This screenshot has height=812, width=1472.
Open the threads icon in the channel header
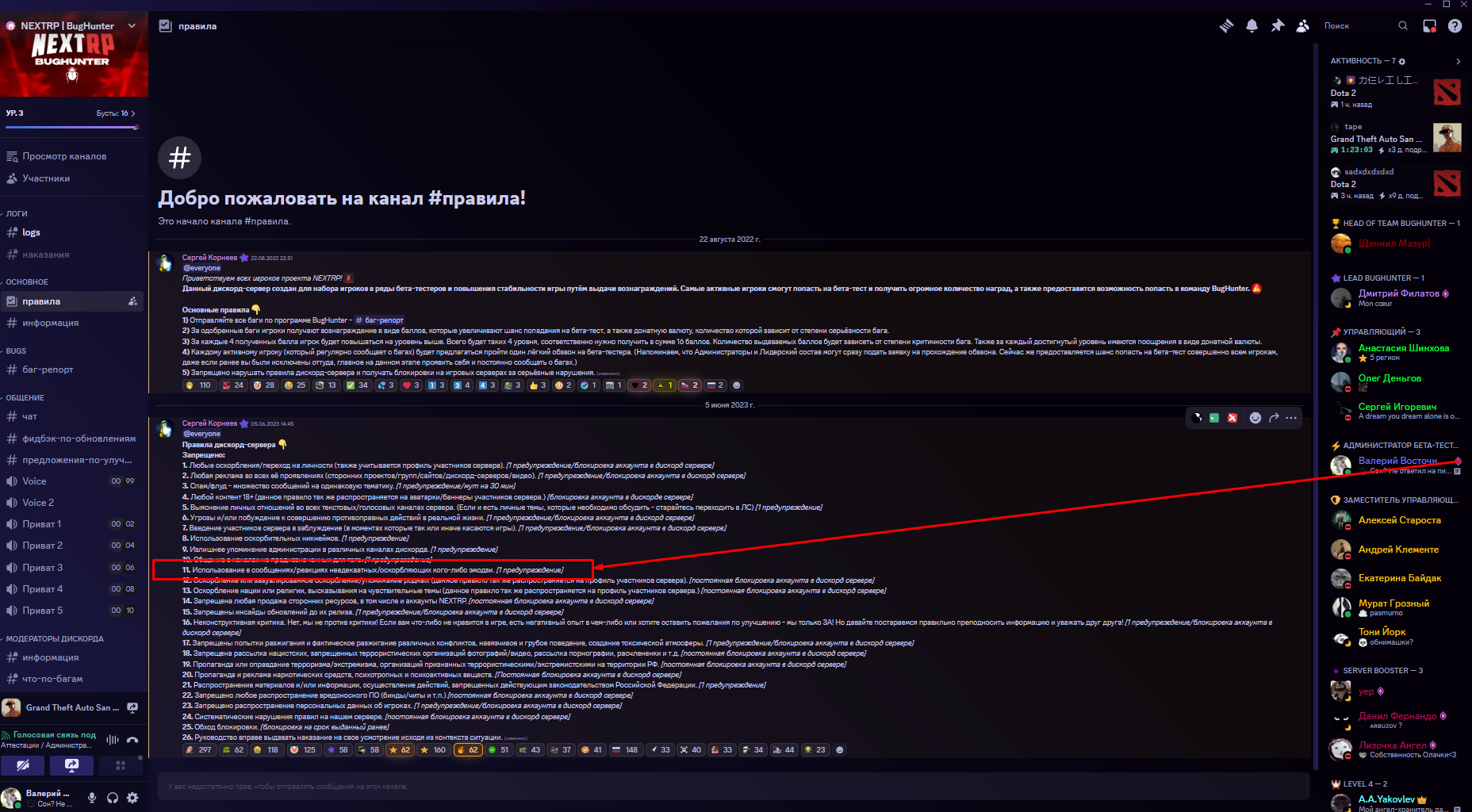pos(1226,26)
